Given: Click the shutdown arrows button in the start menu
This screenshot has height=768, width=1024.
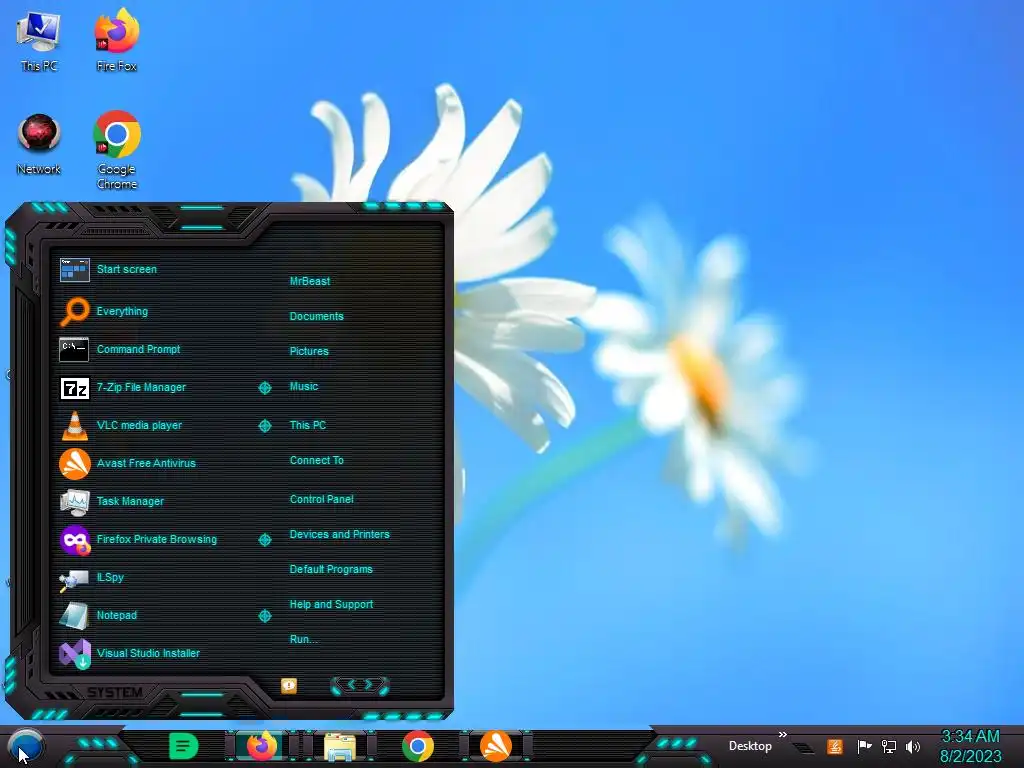Looking at the screenshot, I should coord(360,685).
